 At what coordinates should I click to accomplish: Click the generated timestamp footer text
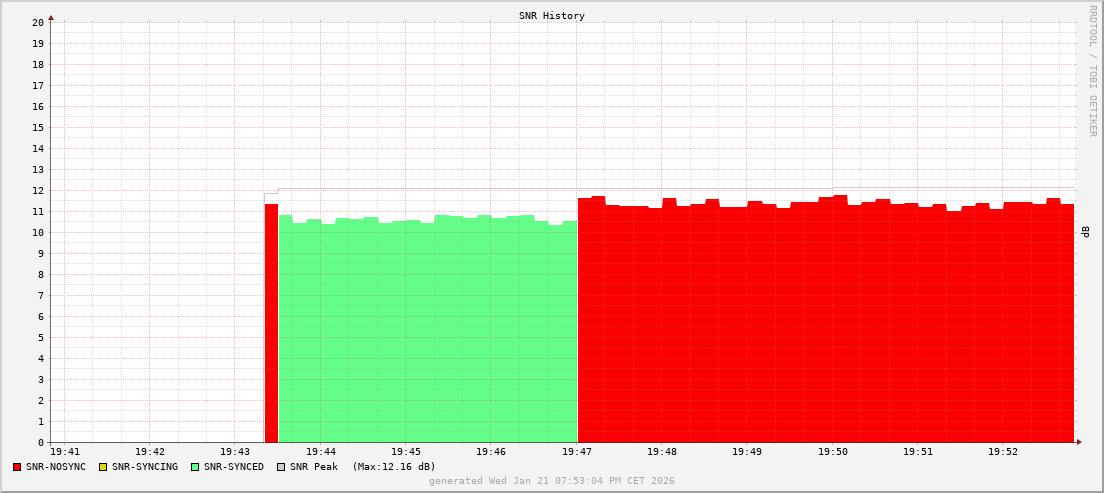point(552,481)
